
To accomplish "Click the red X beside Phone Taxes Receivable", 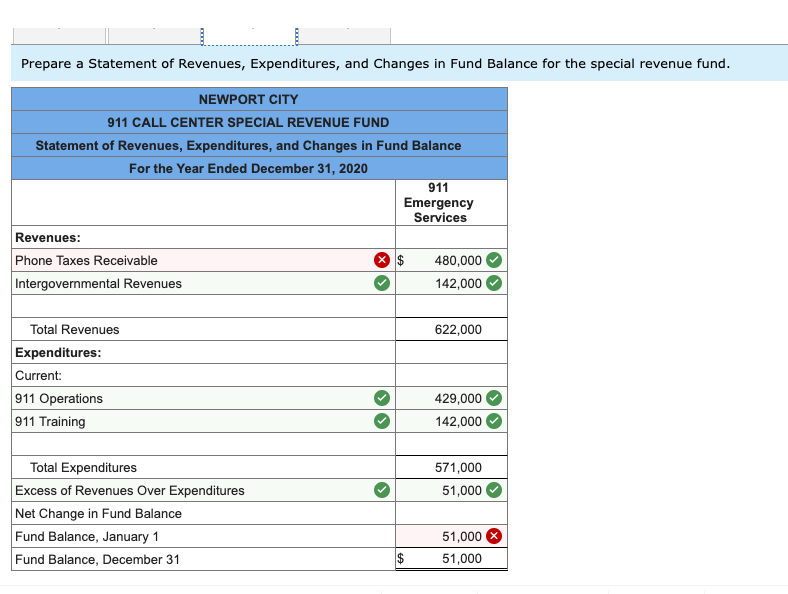I will (382, 260).
